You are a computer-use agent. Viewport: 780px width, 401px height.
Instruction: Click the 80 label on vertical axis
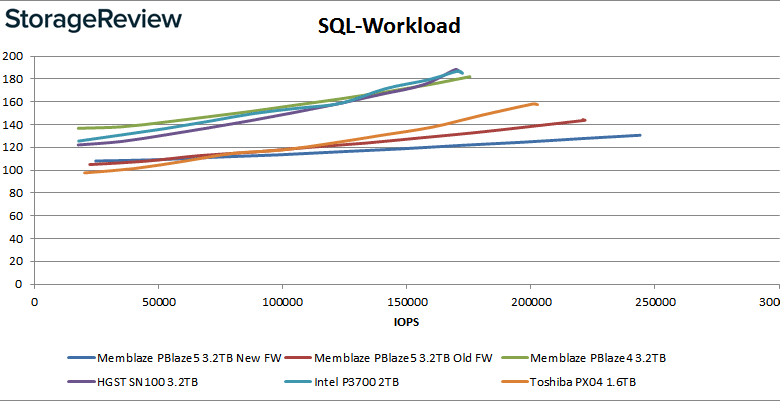16,193
